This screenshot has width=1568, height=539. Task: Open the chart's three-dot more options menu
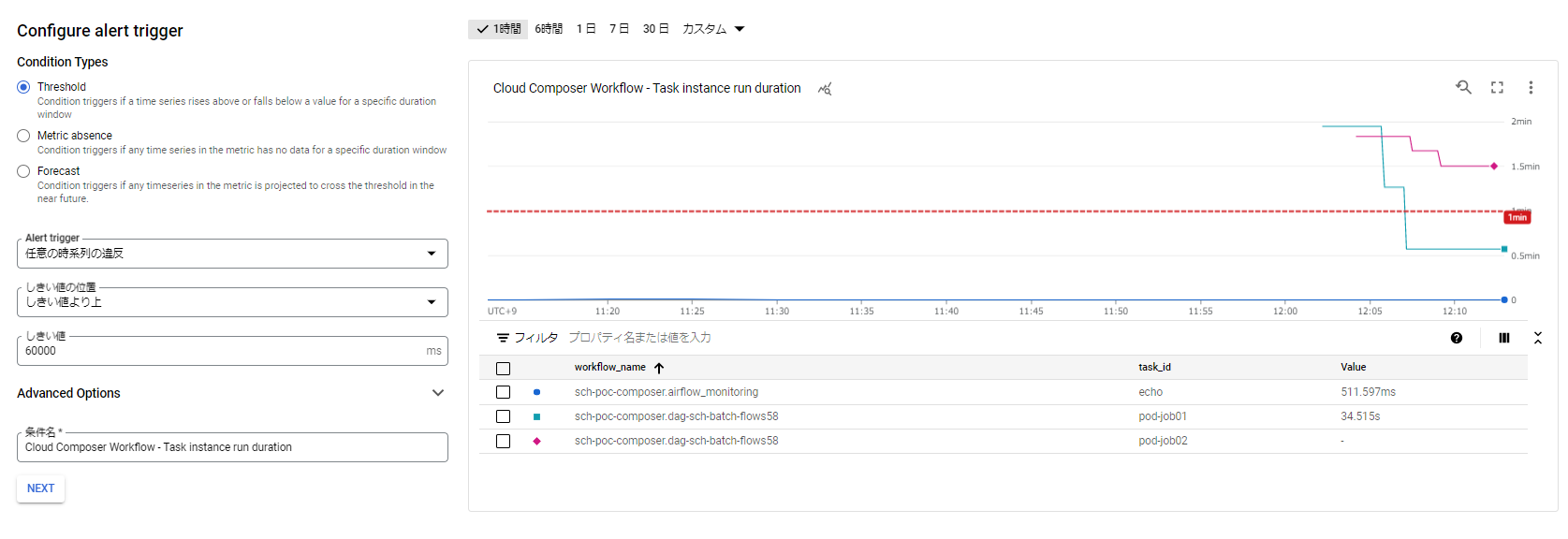1531,87
